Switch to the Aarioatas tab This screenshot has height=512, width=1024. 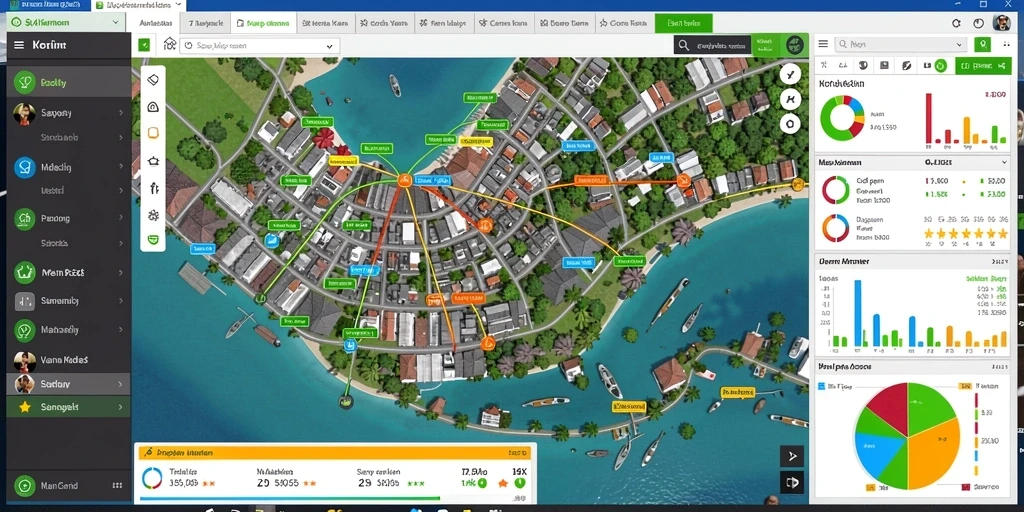pyautogui.click(x=156, y=24)
